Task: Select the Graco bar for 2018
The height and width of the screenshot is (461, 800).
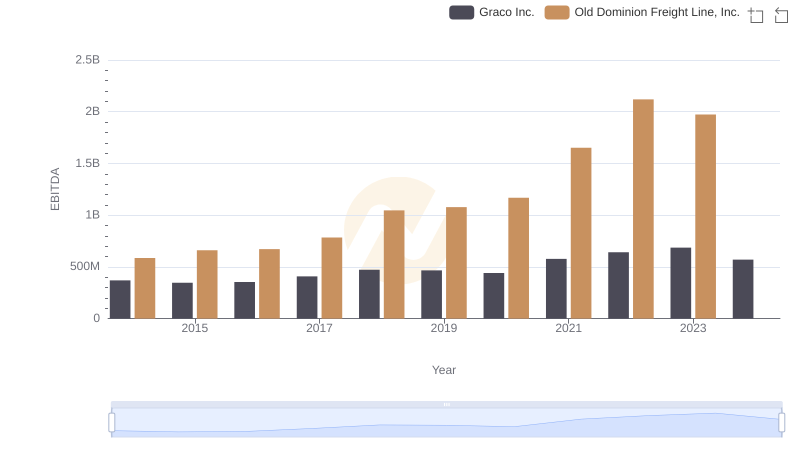Action: point(369,294)
